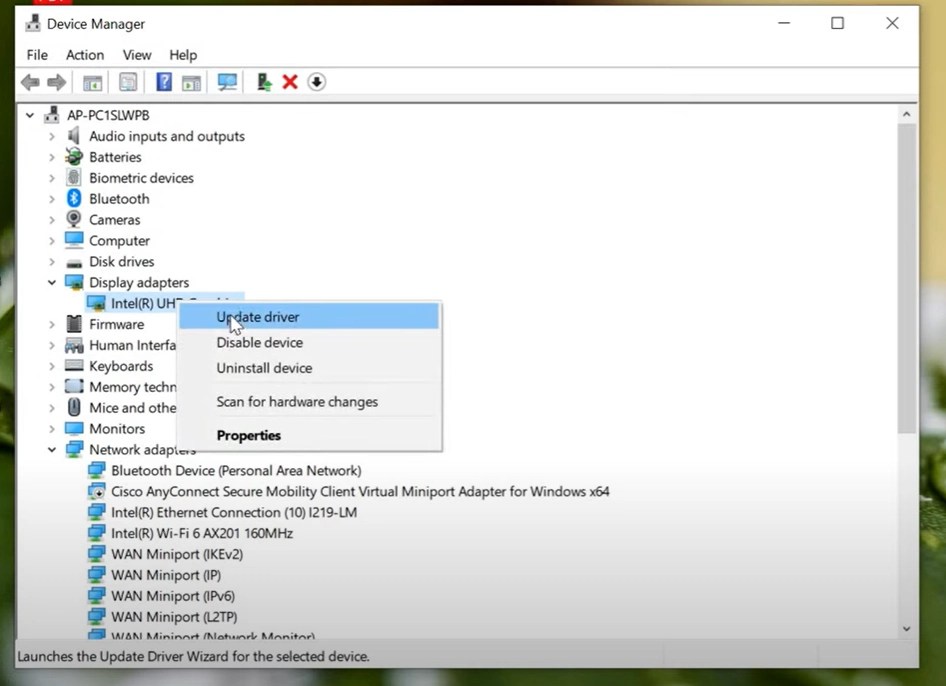Open the Action menu
The image size is (946, 686).
coord(84,55)
